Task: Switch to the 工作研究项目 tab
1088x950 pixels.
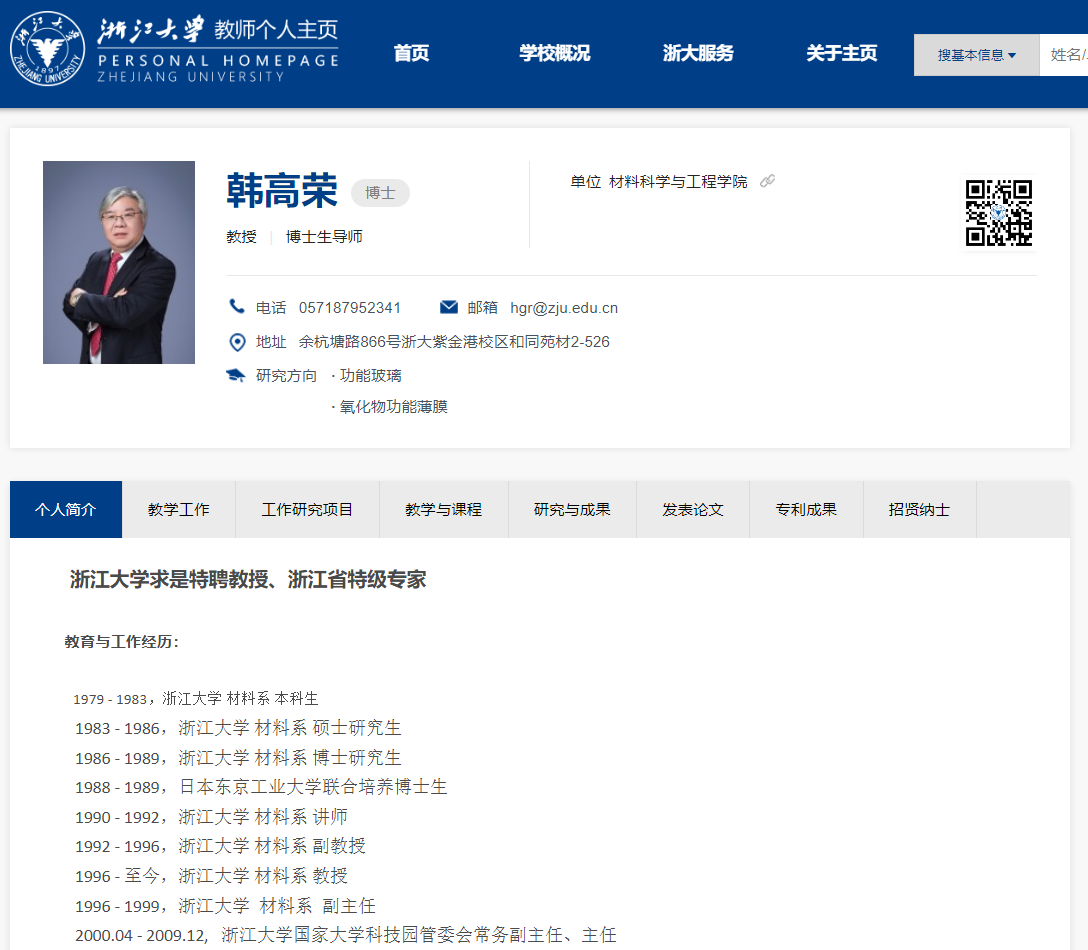Action: click(307, 509)
